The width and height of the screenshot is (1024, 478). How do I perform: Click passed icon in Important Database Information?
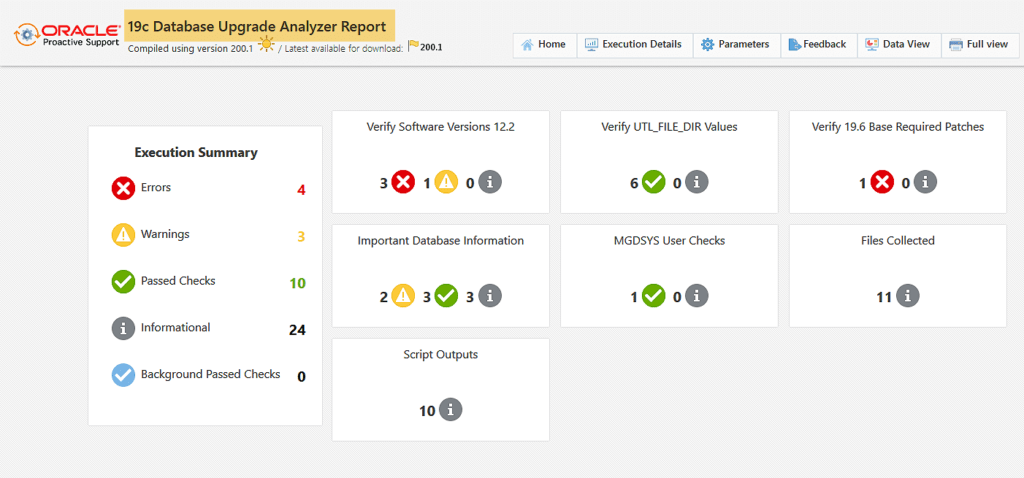pyautogui.click(x=447, y=296)
